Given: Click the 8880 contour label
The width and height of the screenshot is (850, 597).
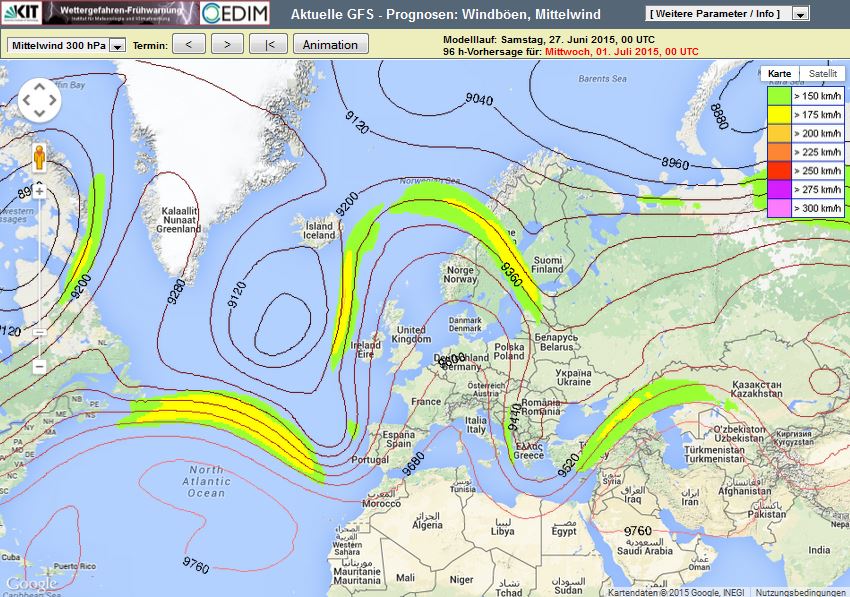Looking at the screenshot, I should coord(719,116).
